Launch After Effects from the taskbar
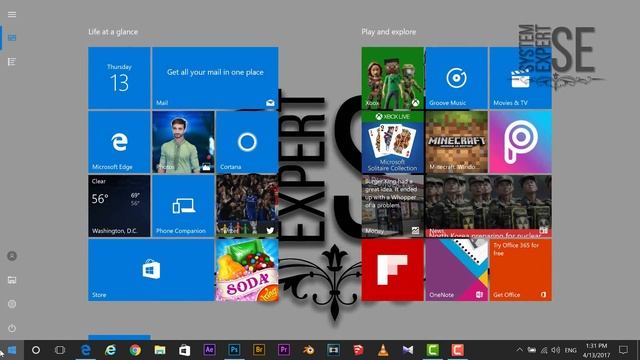 coord(209,350)
